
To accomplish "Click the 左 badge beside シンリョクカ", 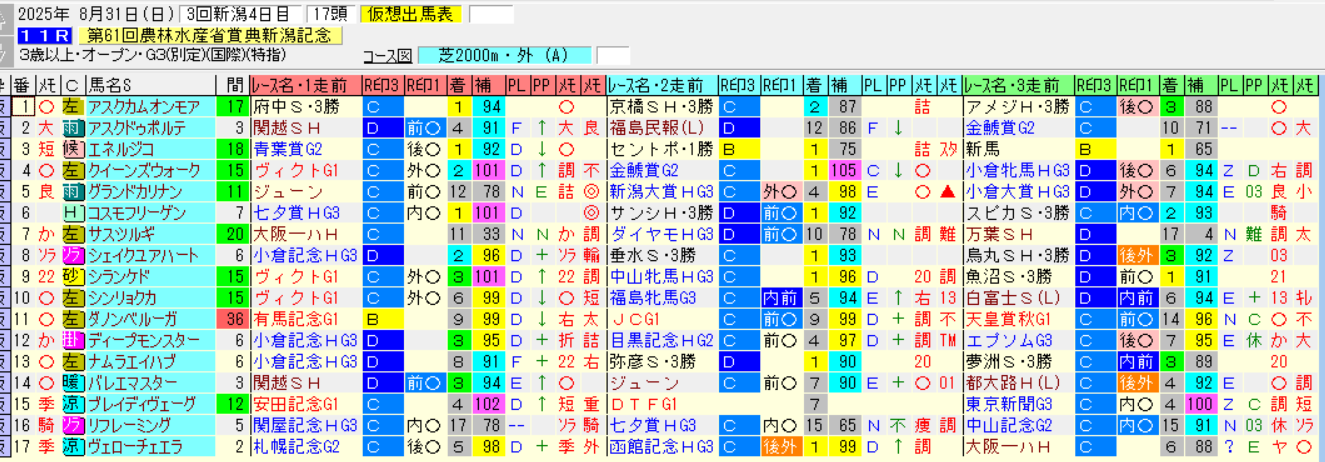I will tap(73, 298).
